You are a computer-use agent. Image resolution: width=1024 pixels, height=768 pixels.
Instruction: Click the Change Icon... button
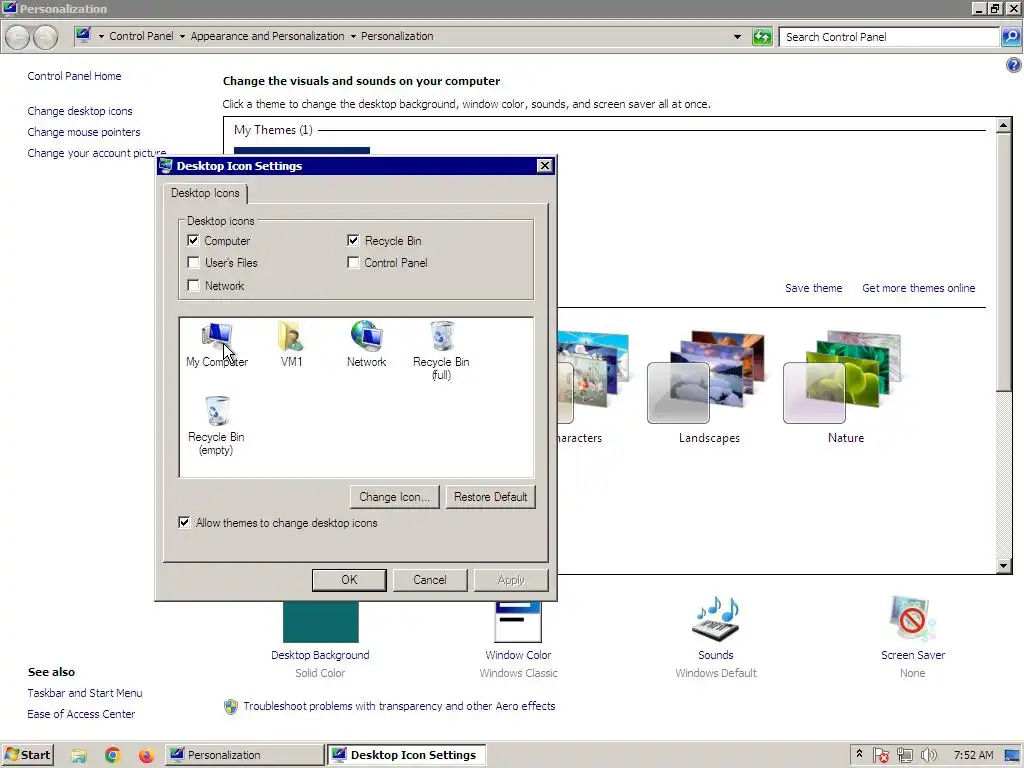click(394, 497)
